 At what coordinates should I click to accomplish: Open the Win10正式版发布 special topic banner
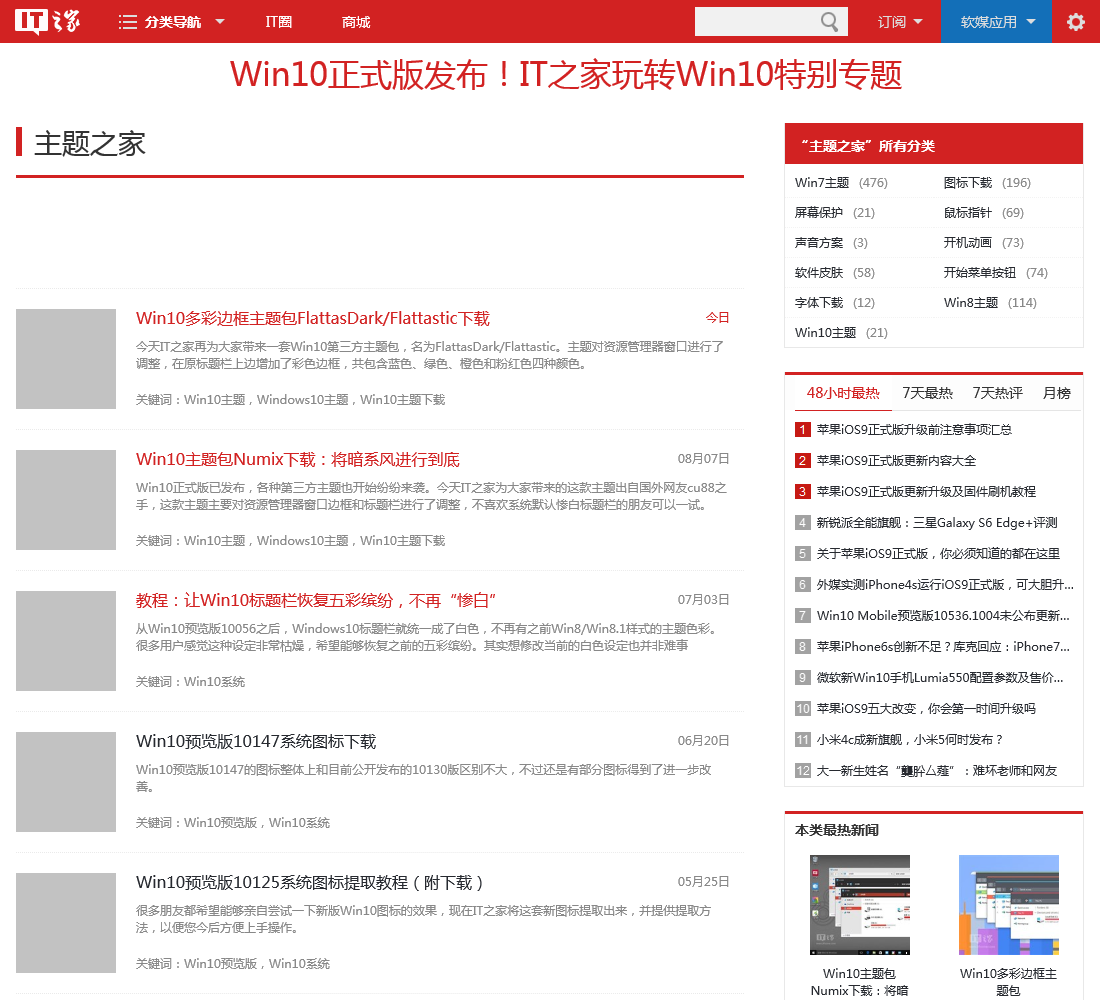565,74
